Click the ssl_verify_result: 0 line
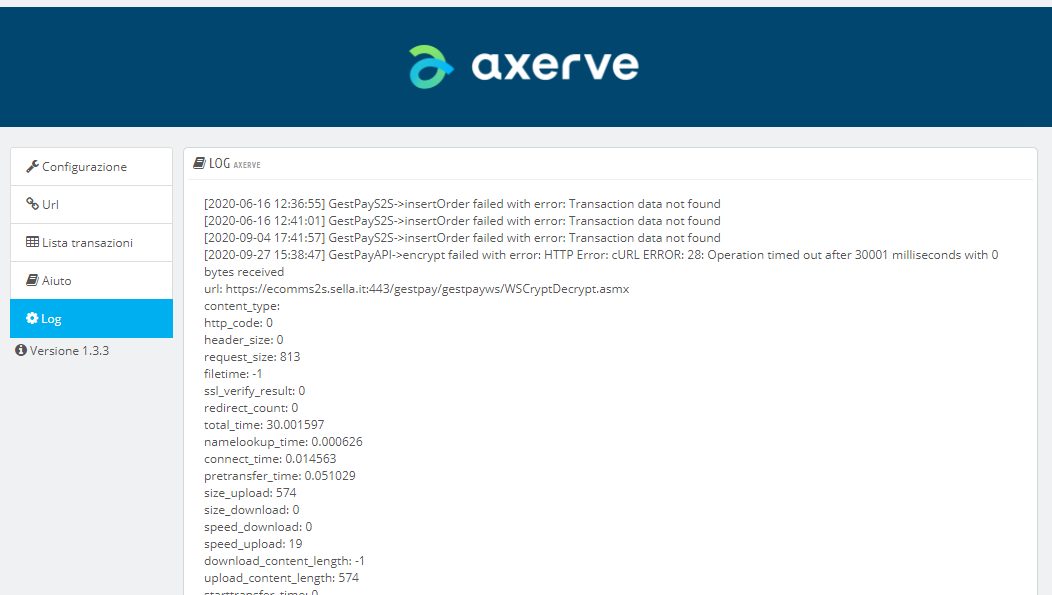This screenshot has width=1052, height=595. pyautogui.click(x=254, y=391)
